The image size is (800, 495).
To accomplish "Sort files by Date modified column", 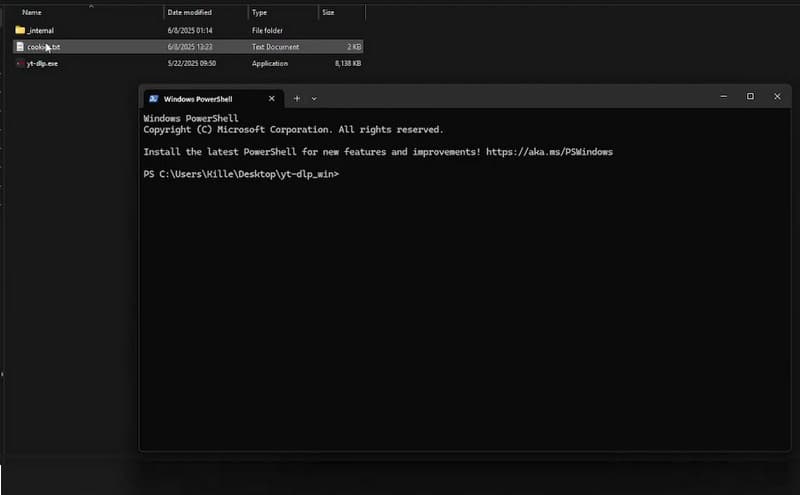I will (189, 12).
